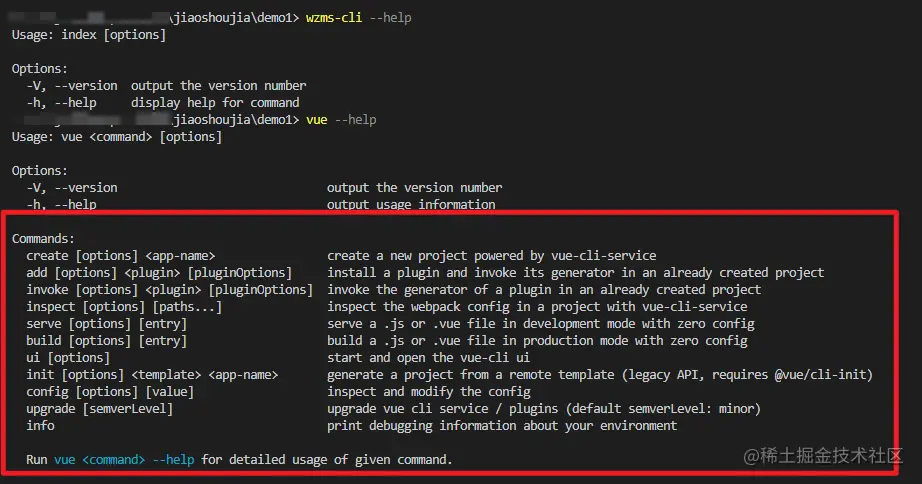Click 'create [options] <app-name>' command

(121, 256)
